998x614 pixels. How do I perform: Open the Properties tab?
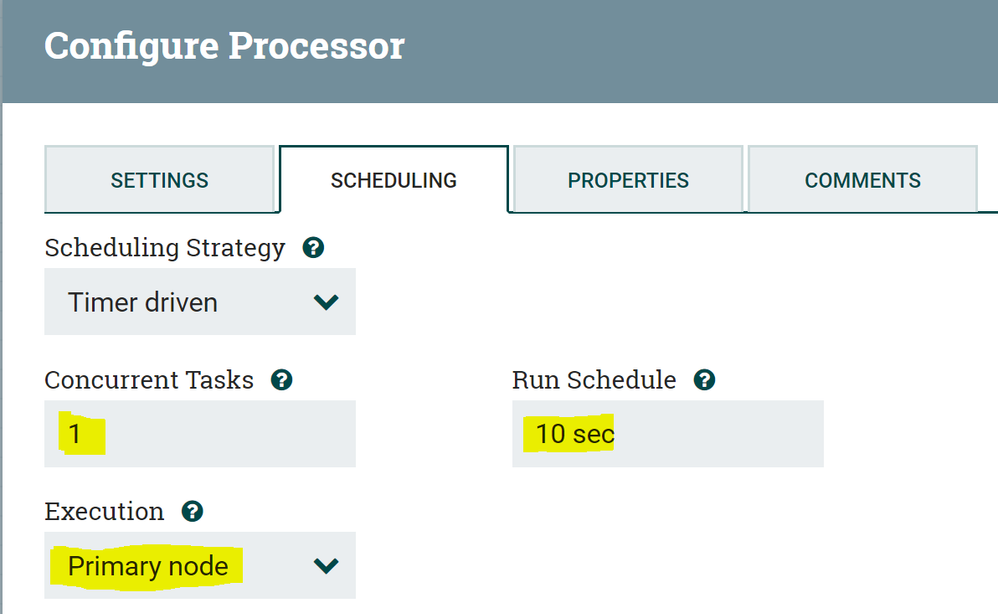click(628, 180)
